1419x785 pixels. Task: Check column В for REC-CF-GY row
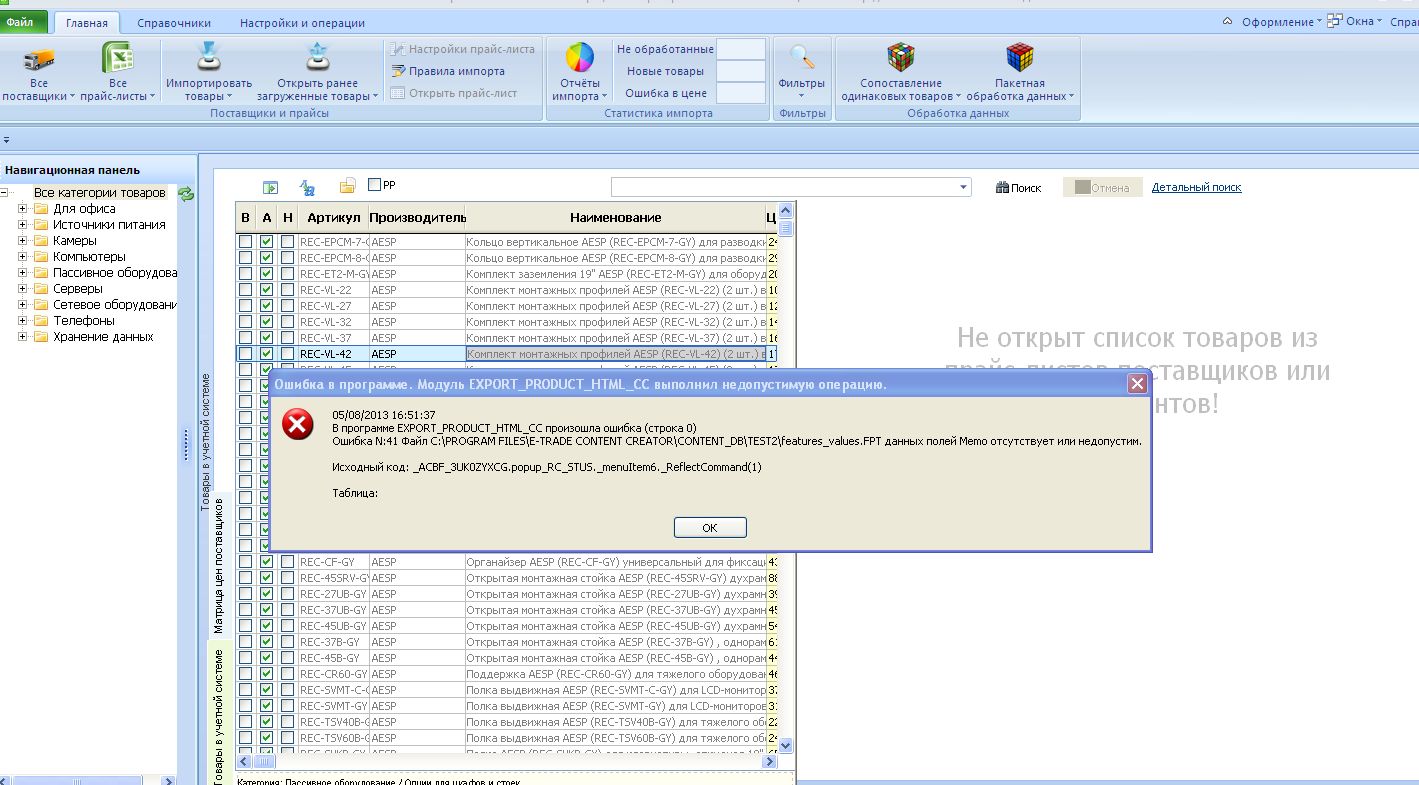click(x=245, y=562)
